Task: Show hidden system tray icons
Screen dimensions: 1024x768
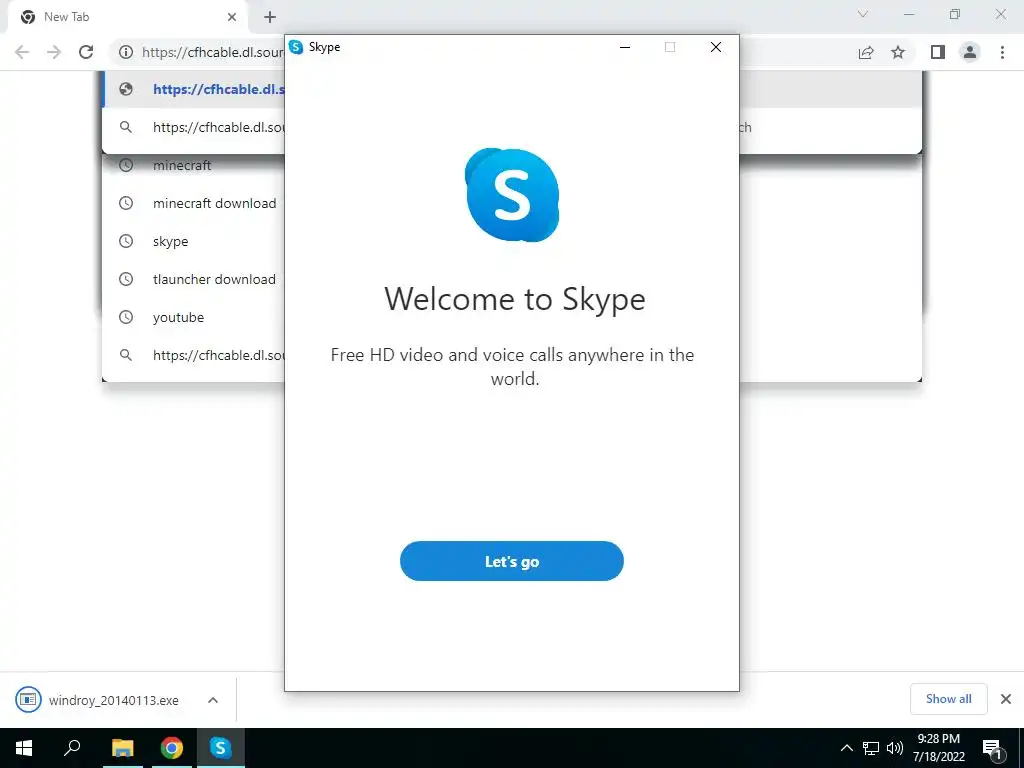Action: click(x=846, y=748)
